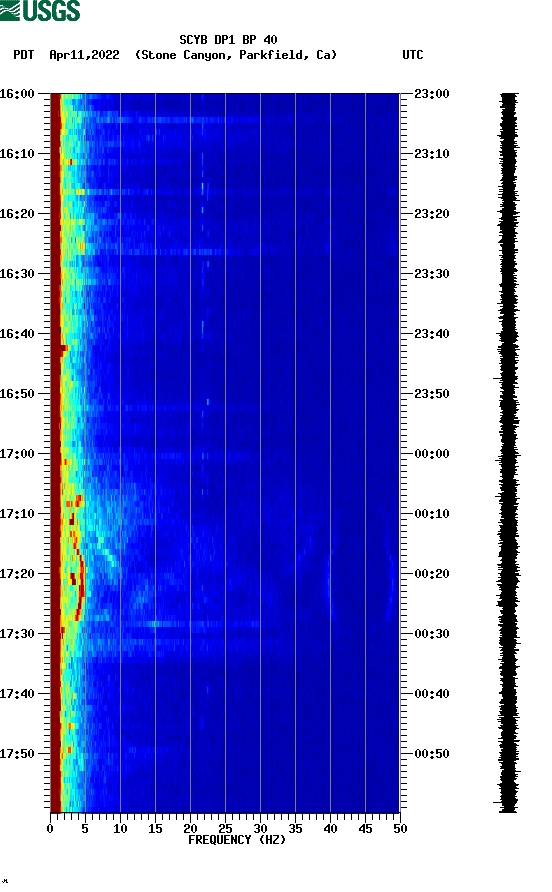Click the 00:50 UTC time label
This screenshot has width=552, height=892.
pyautogui.click(x=432, y=754)
